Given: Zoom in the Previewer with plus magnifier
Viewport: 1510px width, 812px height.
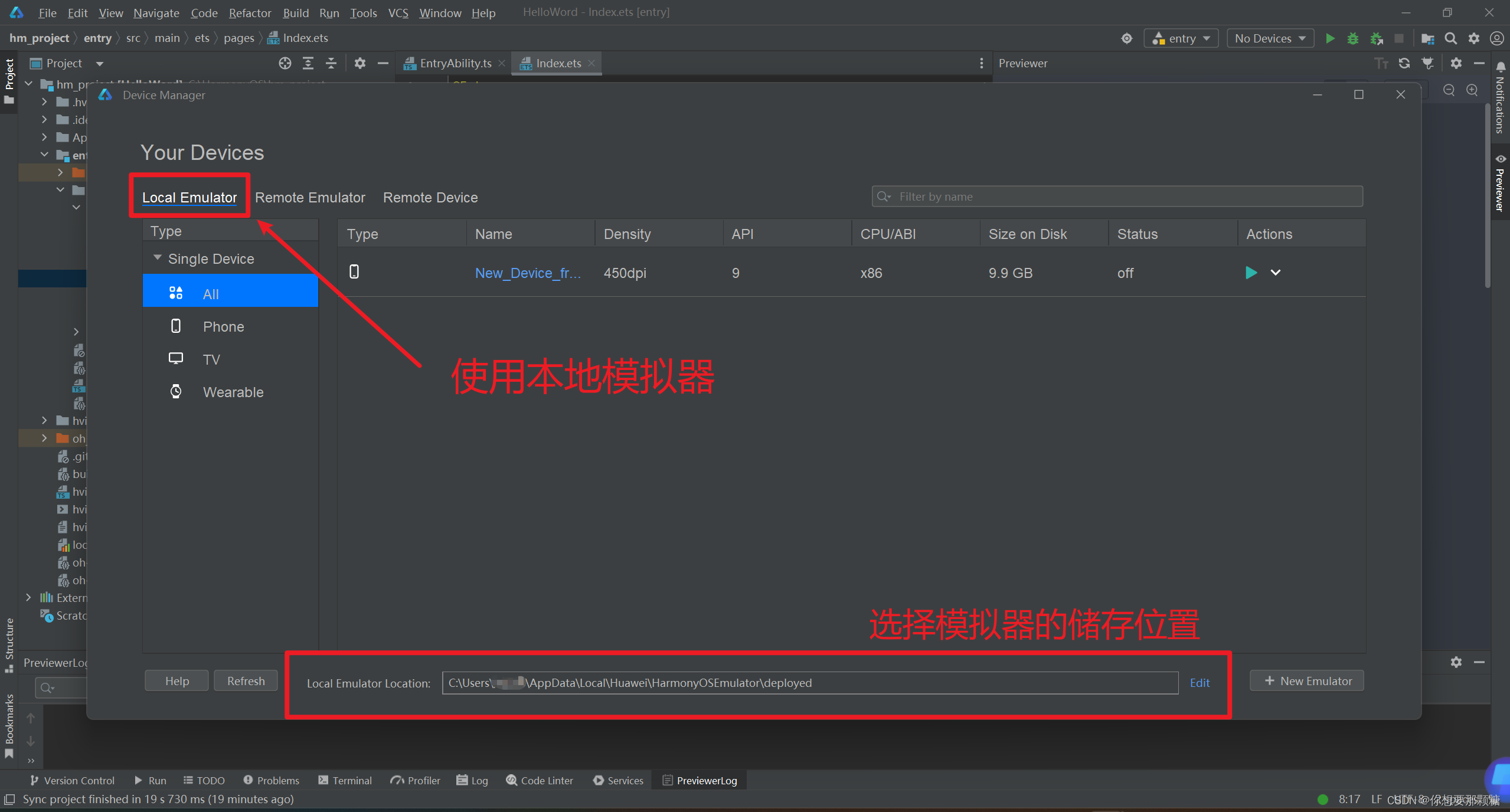Looking at the screenshot, I should (x=1472, y=90).
